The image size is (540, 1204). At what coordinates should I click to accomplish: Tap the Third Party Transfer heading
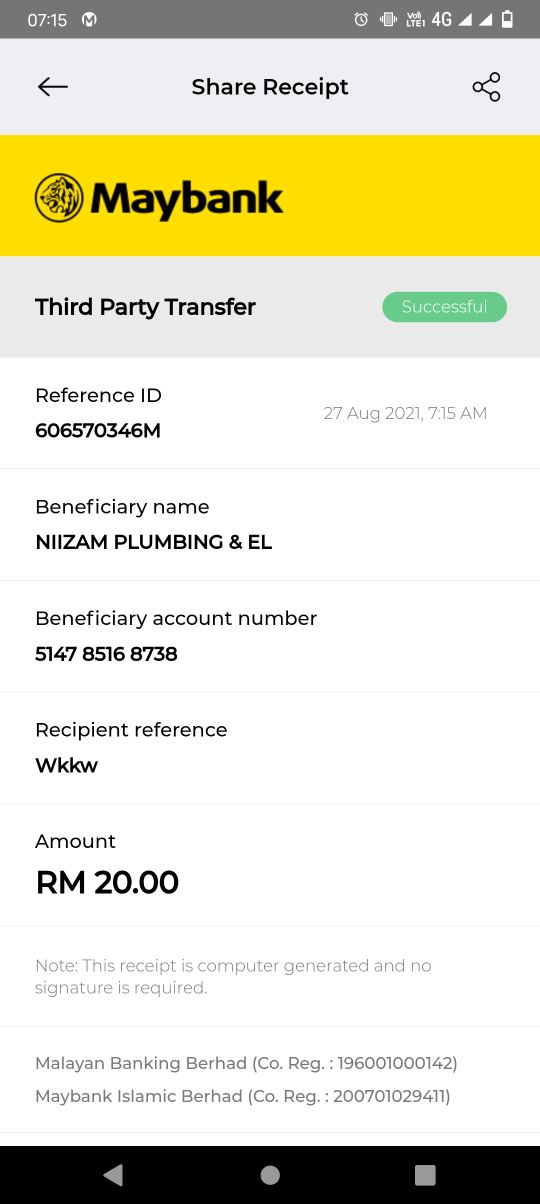click(x=146, y=307)
